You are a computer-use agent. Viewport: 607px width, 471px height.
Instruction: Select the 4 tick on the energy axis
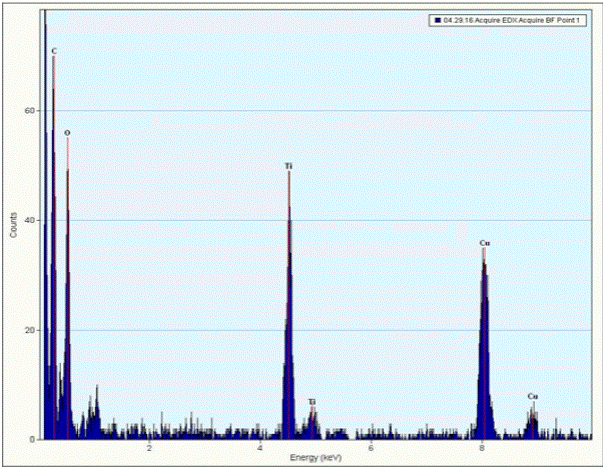260,447
